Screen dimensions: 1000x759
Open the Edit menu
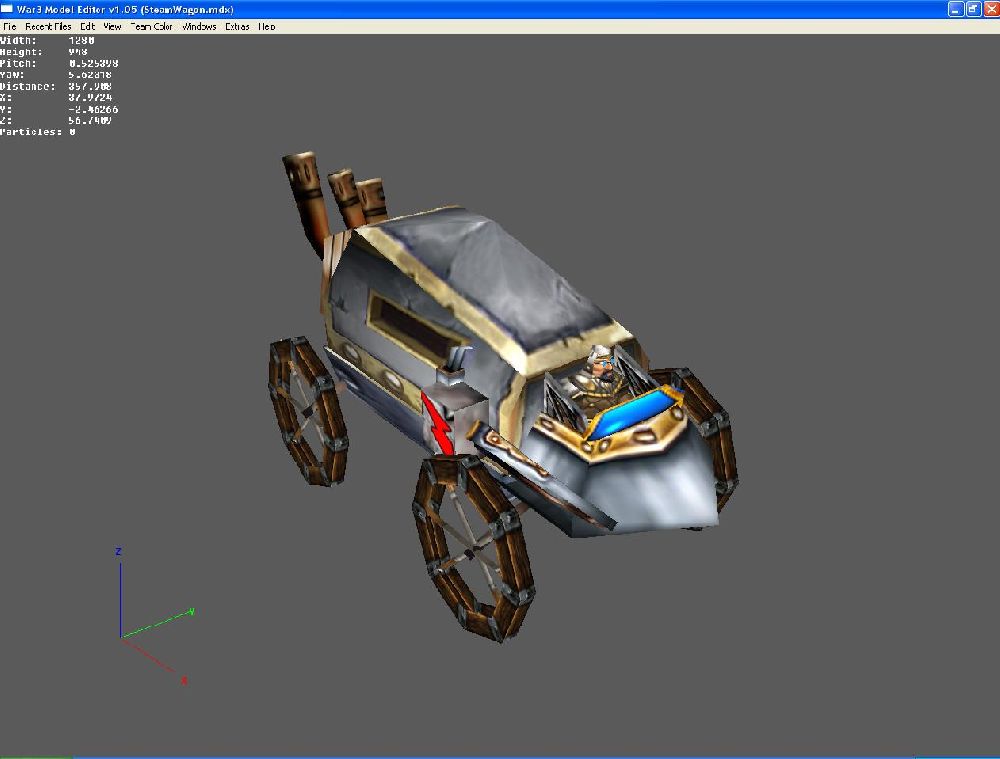pos(87,27)
